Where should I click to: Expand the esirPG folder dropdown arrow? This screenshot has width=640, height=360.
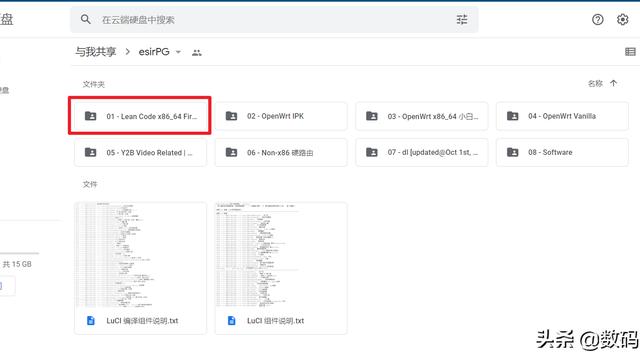pyautogui.click(x=178, y=52)
